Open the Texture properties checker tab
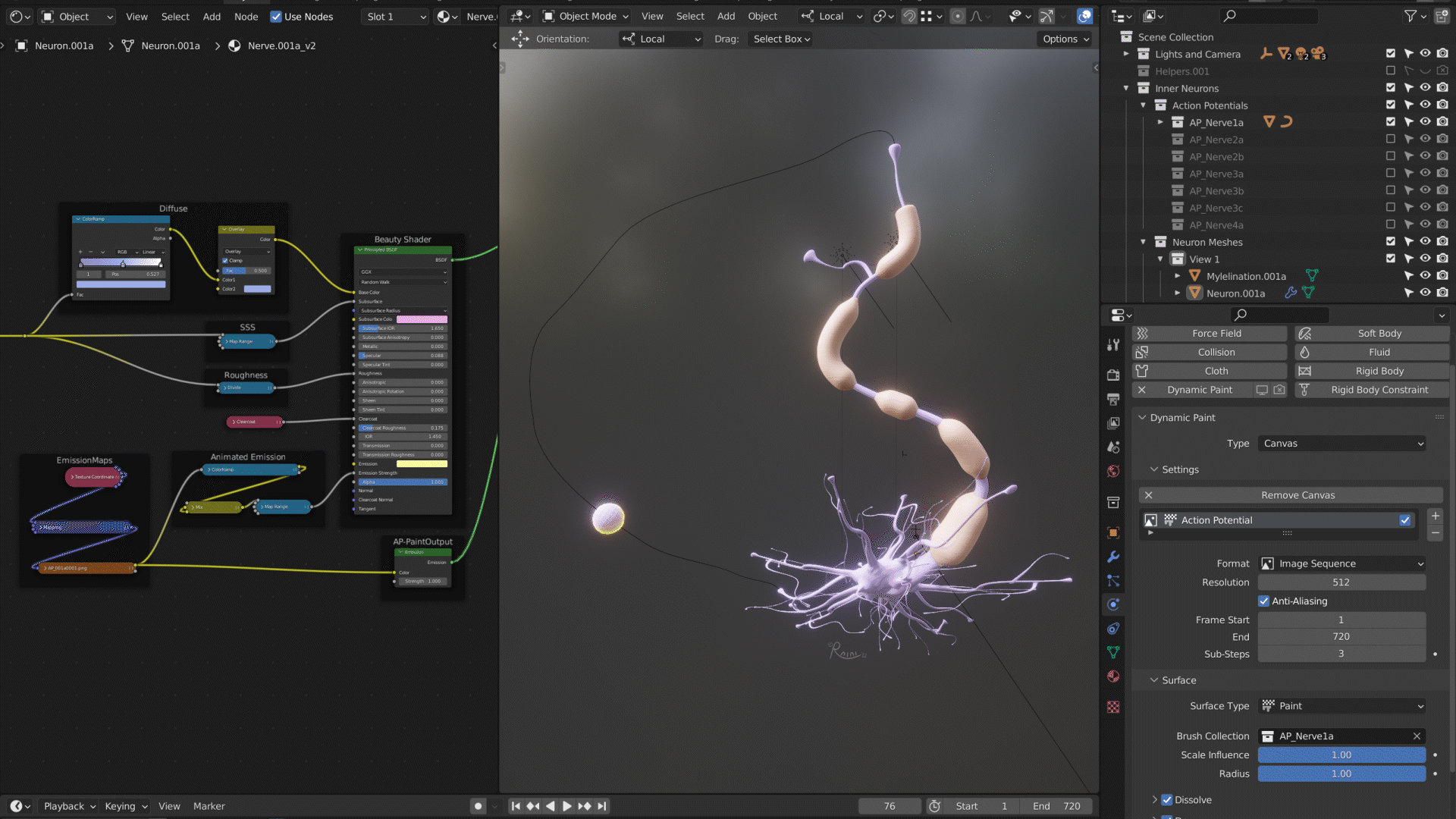Viewport: 1456px width, 819px height. (1113, 707)
